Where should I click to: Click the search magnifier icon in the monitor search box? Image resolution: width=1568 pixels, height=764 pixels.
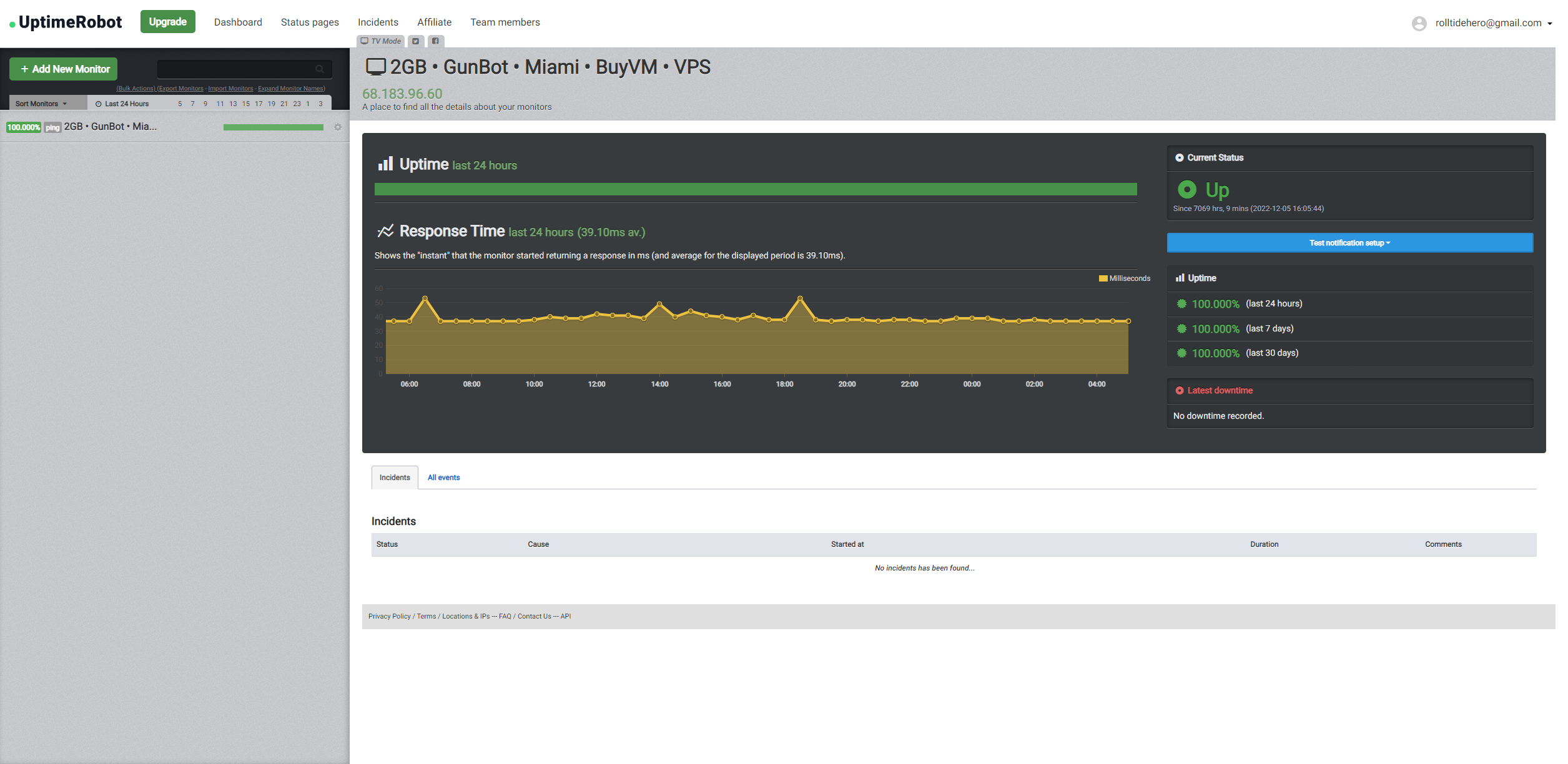[320, 69]
